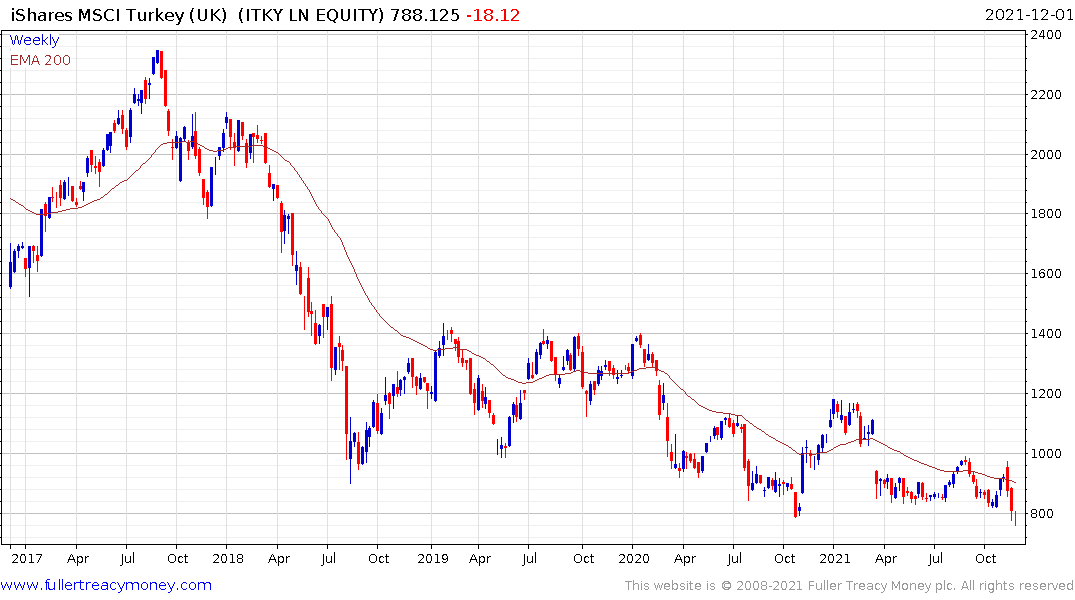Image resolution: width=1075 pixels, height=600 pixels.
Task: Open the www.fullertreacymoney.com link
Action: point(106,585)
